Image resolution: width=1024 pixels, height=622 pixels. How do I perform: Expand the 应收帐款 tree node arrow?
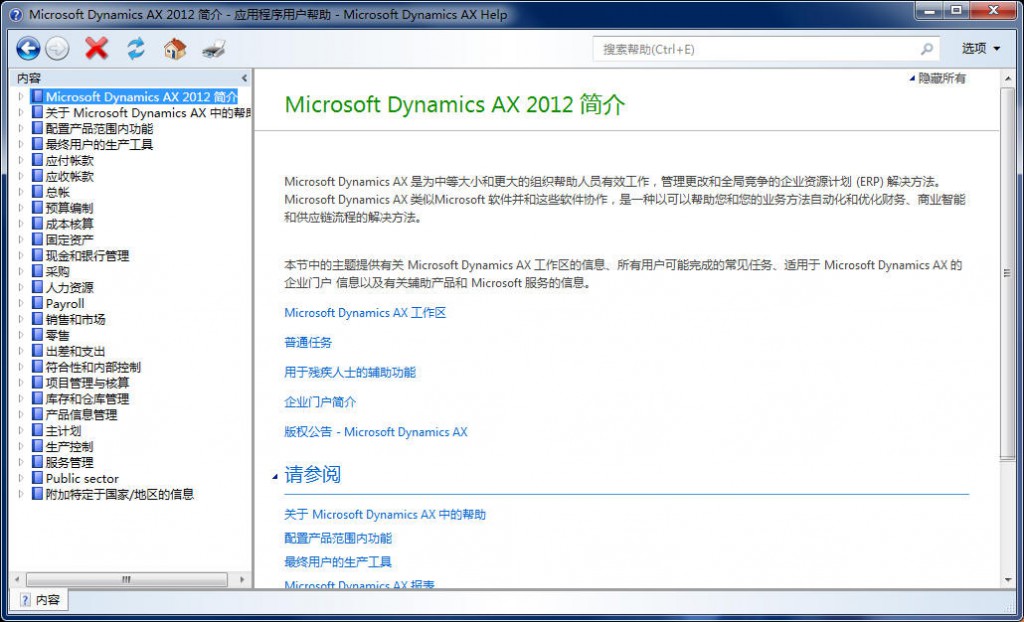coord(21,176)
